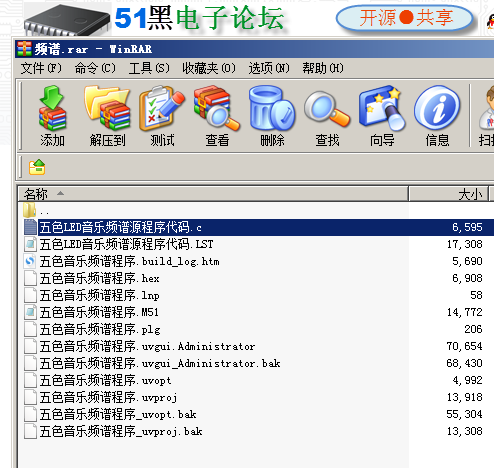Click the 删除 (Delete) trash icon
Image resolution: width=494 pixels, height=468 pixels.
point(272,108)
